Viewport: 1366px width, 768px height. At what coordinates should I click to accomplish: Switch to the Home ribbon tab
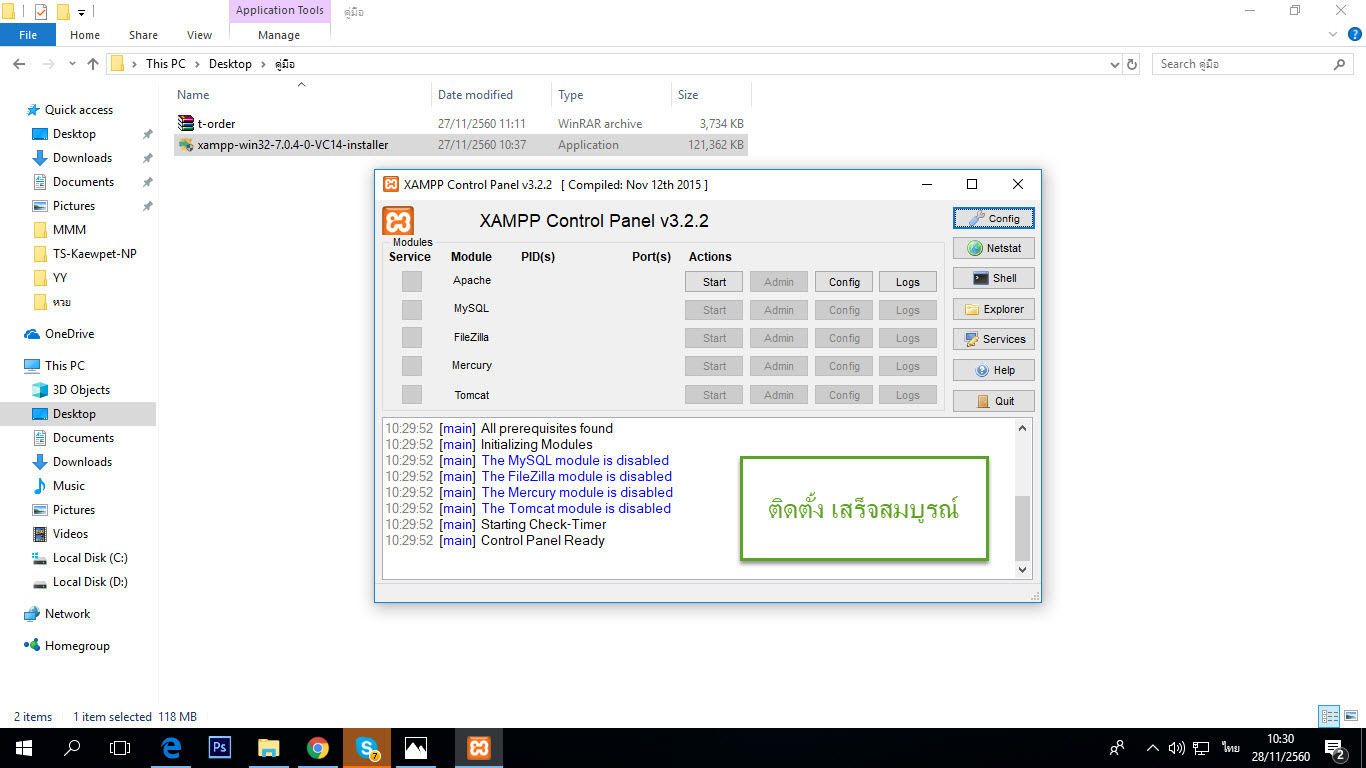point(85,35)
